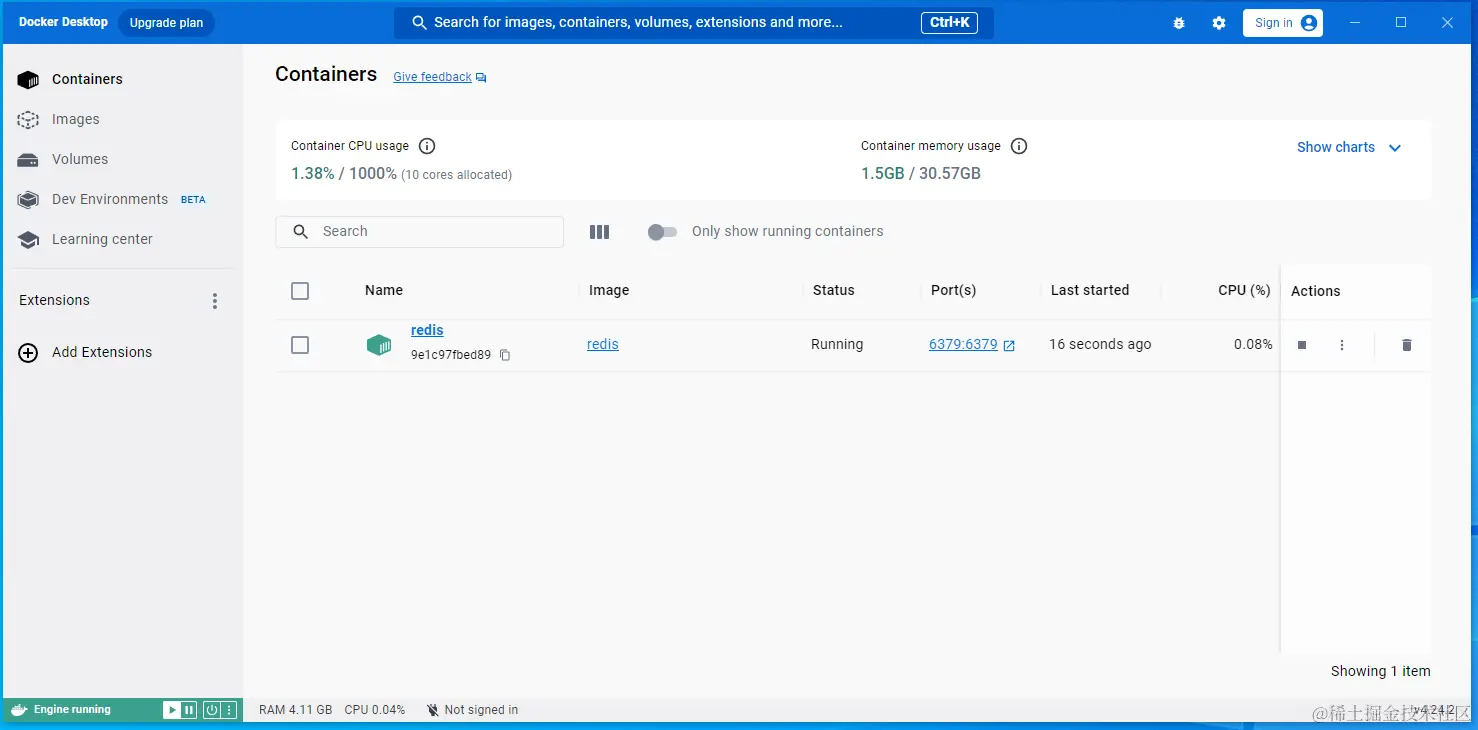Sort by Name column header
Image resolution: width=1478 pixels, height=730 pixels.
click(x=384, y=290)
